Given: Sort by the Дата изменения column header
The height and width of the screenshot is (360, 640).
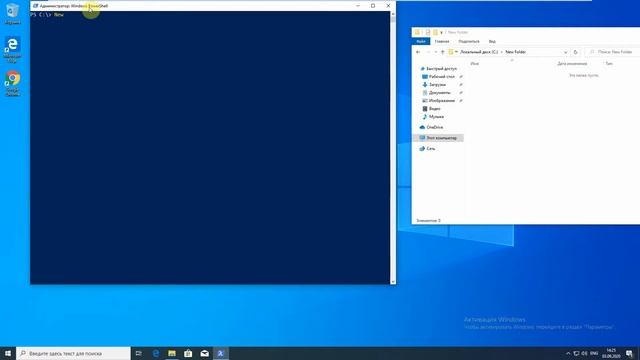Looking at the screenshot, I should (572, 64).
